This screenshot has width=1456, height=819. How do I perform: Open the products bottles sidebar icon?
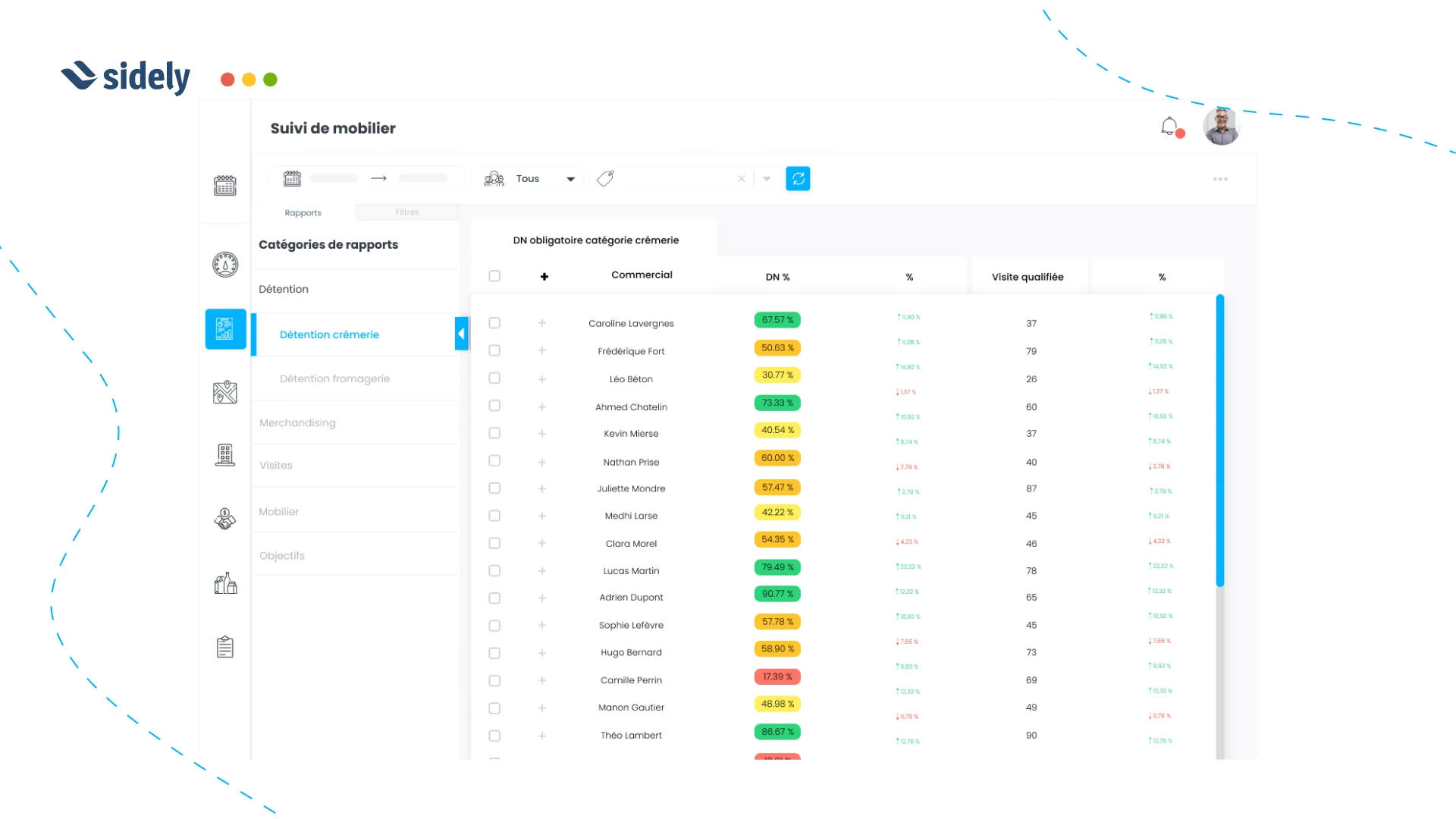point(225,583)
